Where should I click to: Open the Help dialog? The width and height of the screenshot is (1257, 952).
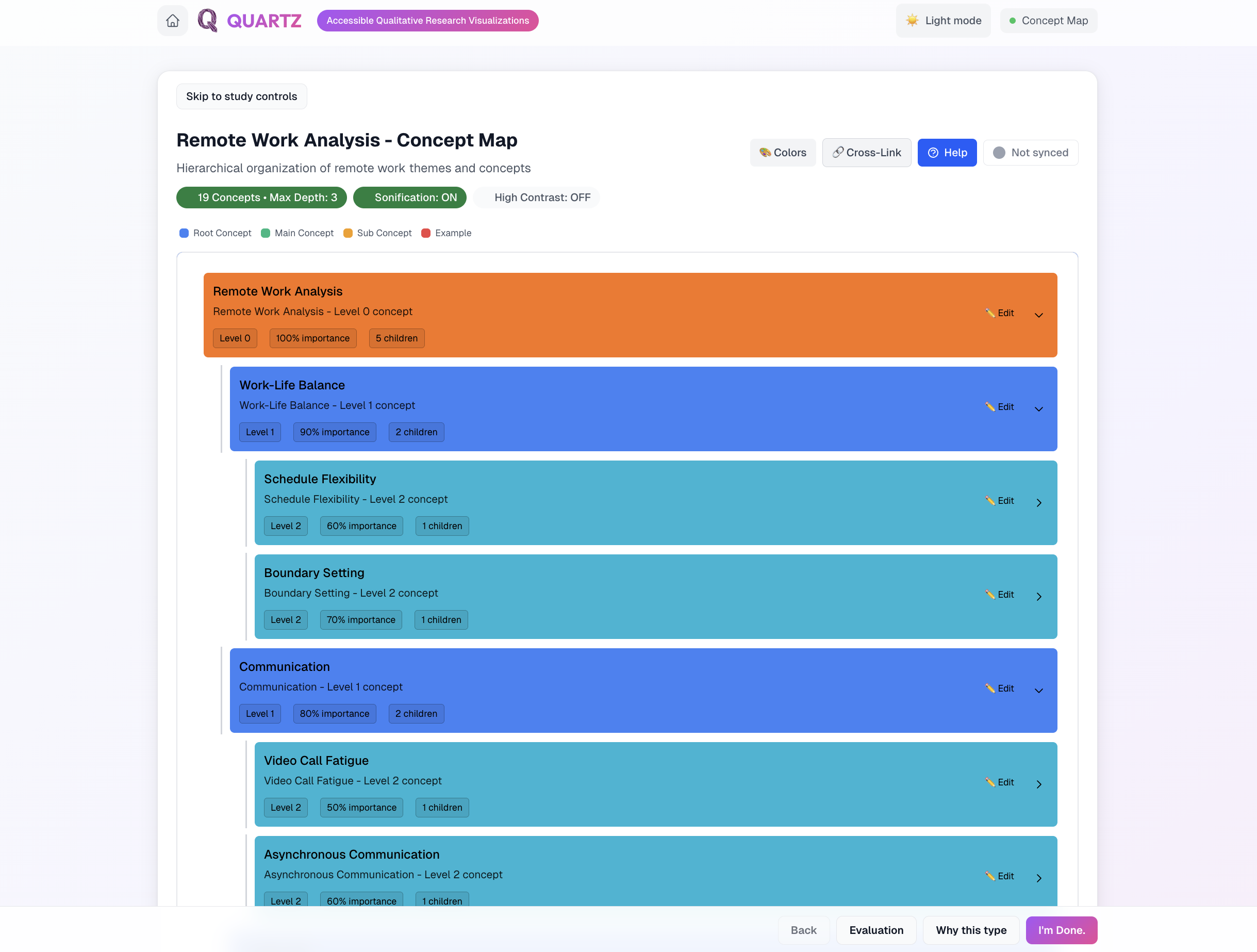pyautogui.click(x=947, y=152)
